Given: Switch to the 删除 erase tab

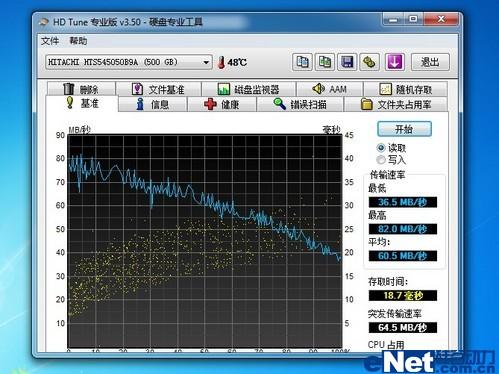Looking at the screenshot, I should pyautogui.click(x=81, y=89).
